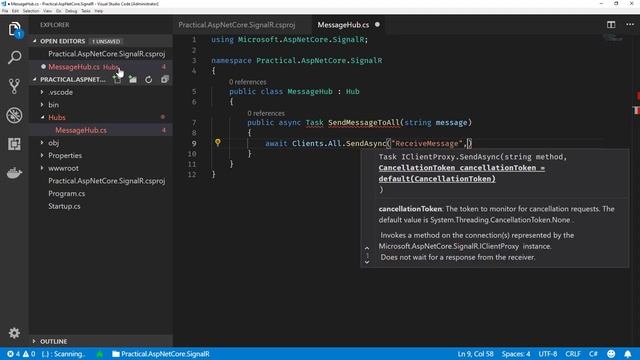Expand the obj folder
Image resolution: width=640 pixels, height=360 pixels.
tap(42, 143)
